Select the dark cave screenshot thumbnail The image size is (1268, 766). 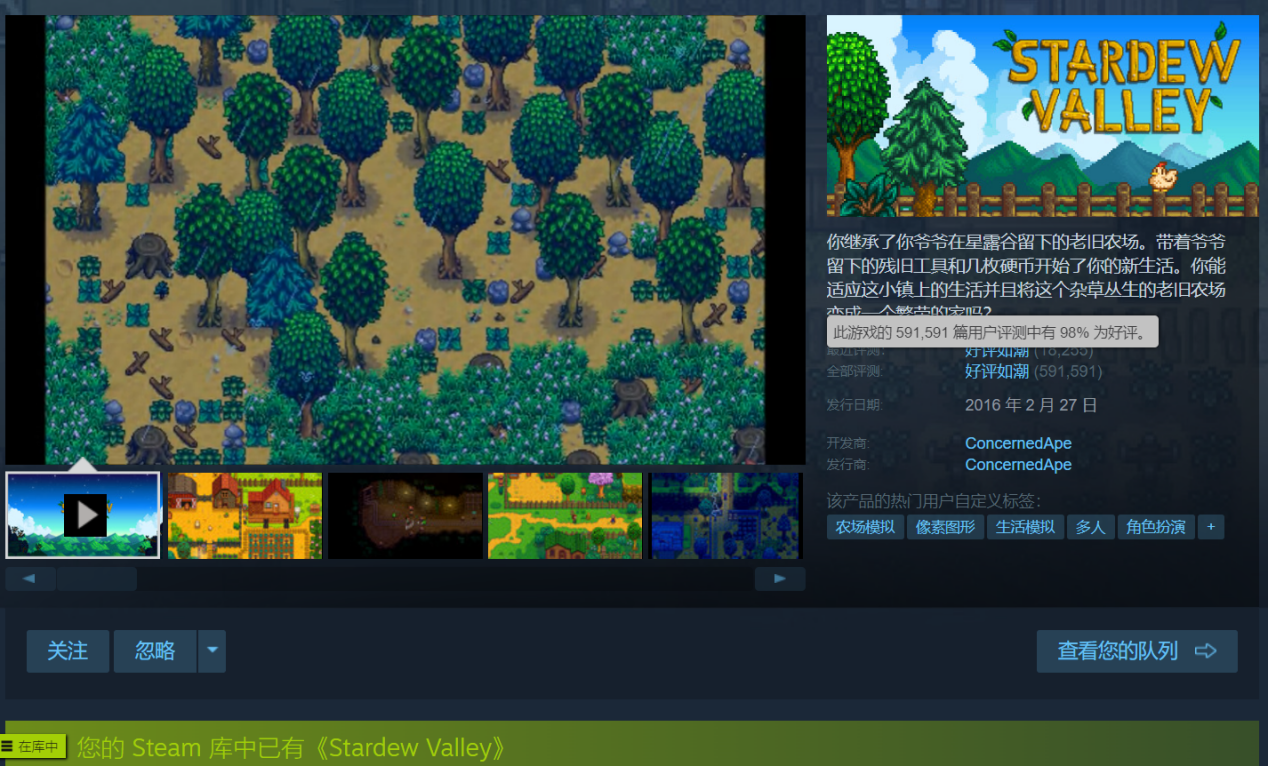[x=405, y=515]
